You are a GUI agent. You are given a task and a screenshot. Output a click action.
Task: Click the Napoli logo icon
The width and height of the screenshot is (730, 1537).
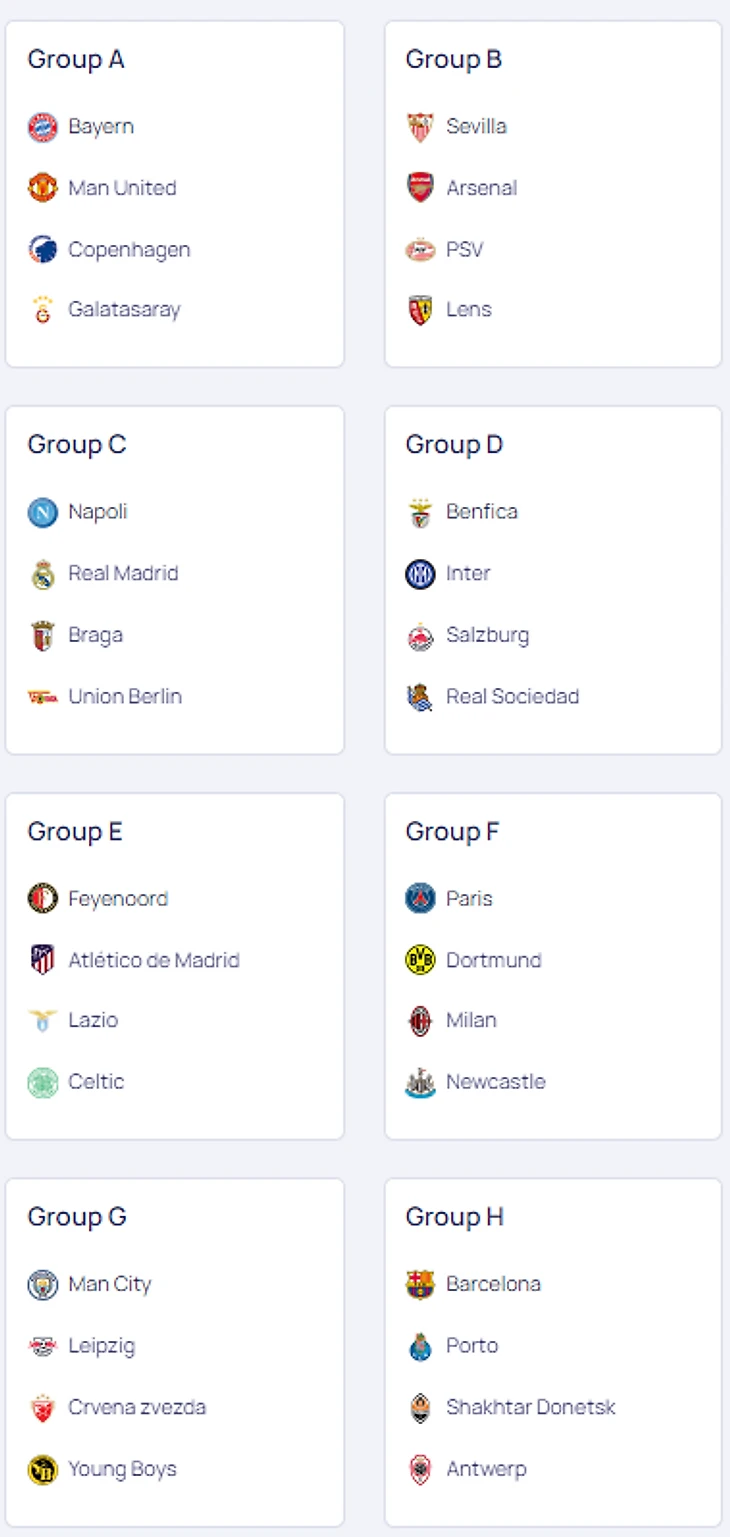pos(42,512)
